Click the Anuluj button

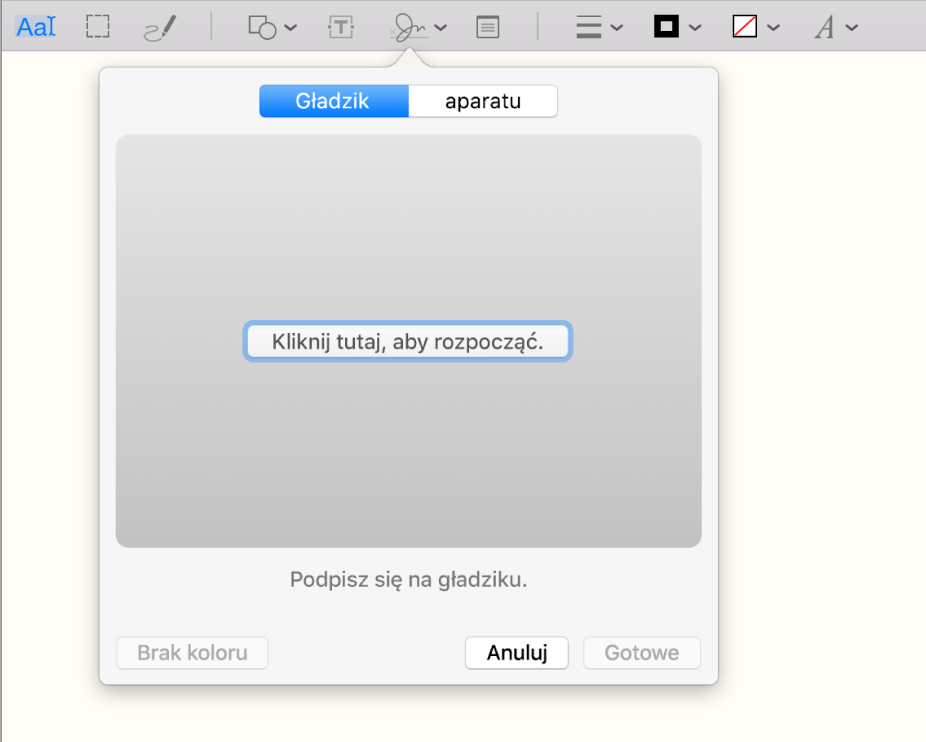pos(517,653)
